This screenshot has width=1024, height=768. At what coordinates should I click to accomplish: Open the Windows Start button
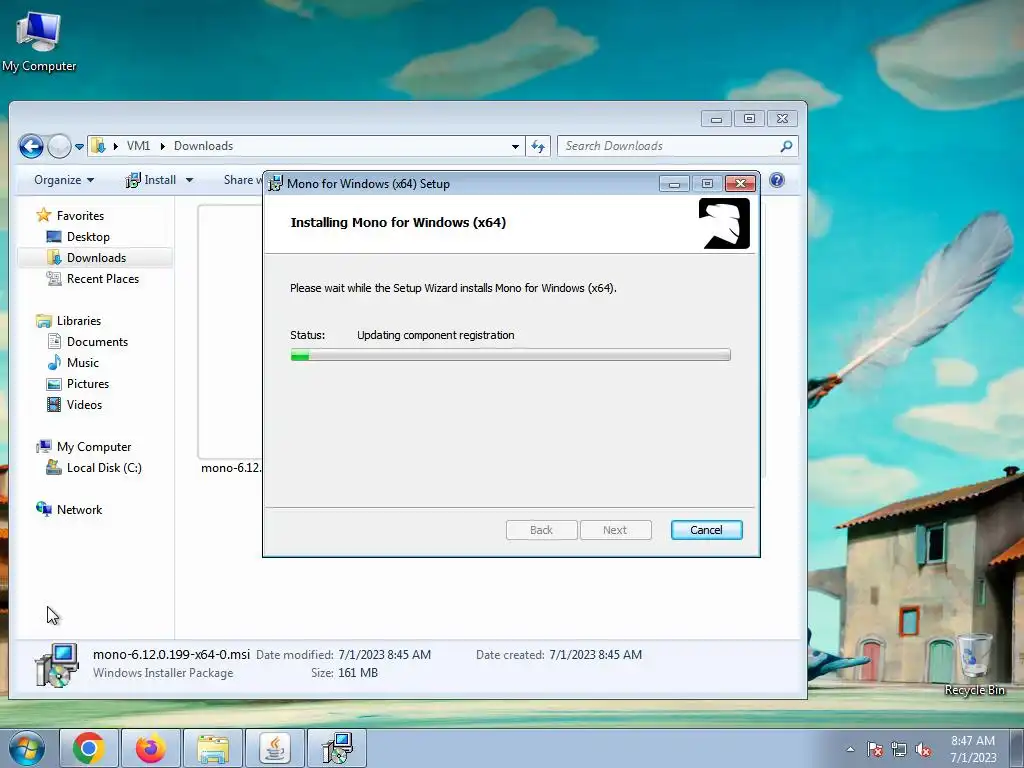[27, 748]
